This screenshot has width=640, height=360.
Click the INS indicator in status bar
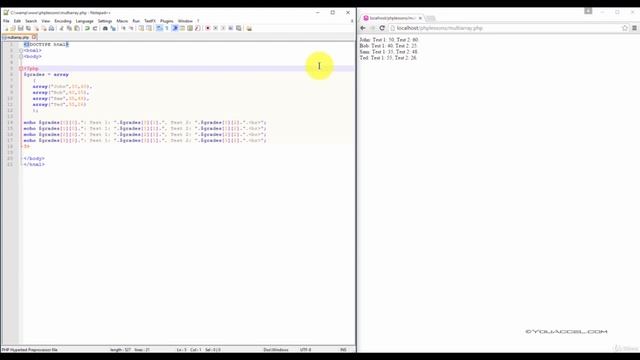(x=343, y=350)
